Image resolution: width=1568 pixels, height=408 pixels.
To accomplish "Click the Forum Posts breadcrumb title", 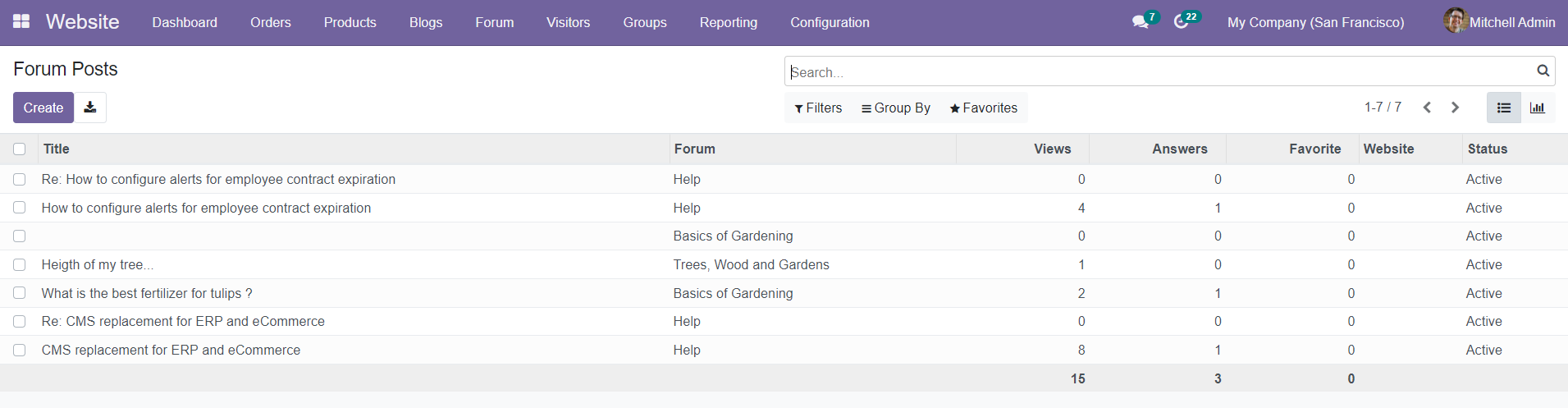I will coord(66,69).
